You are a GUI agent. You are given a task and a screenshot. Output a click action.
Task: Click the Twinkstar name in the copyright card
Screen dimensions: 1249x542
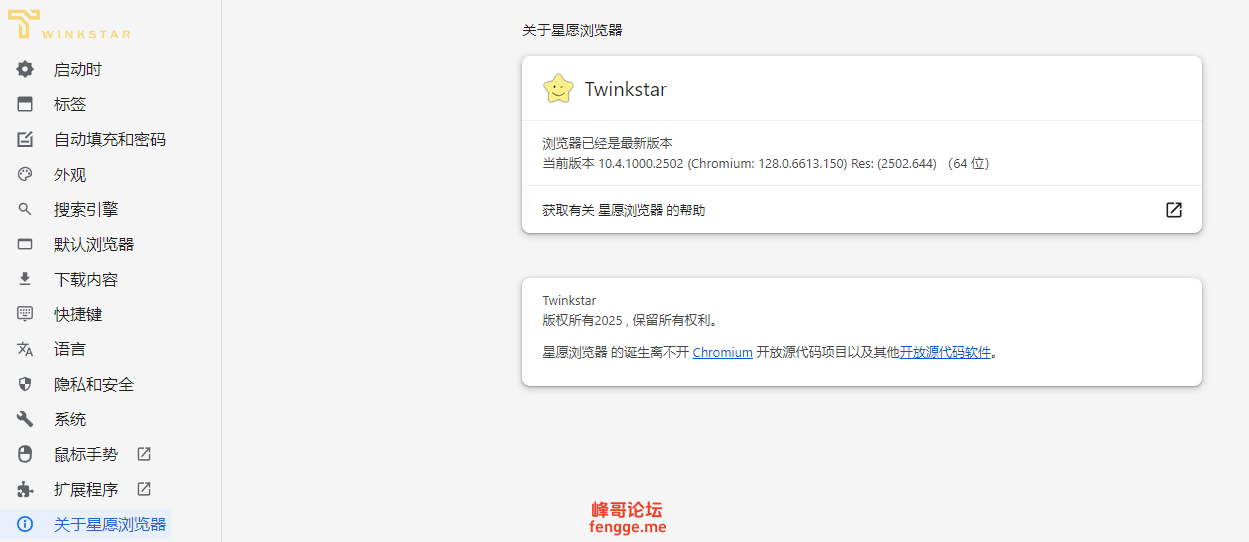[569, 300]
